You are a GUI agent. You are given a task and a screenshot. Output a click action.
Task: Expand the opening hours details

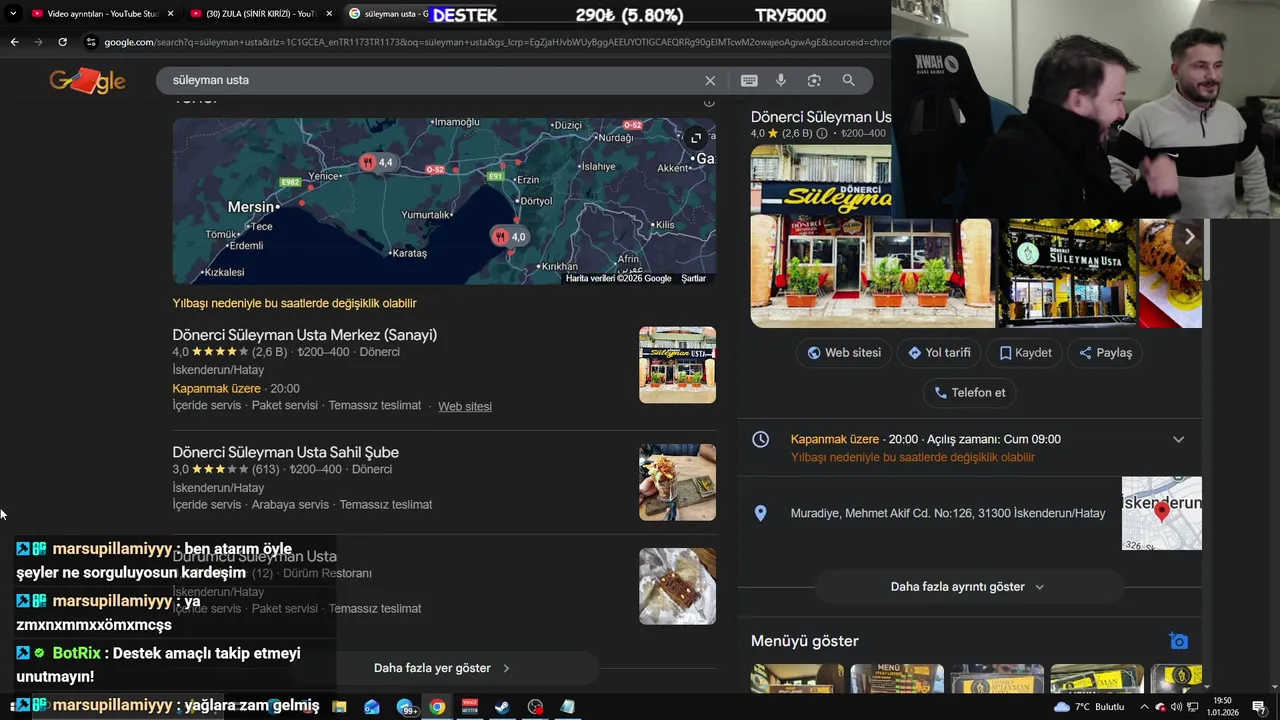click(x=1178, y=440)
